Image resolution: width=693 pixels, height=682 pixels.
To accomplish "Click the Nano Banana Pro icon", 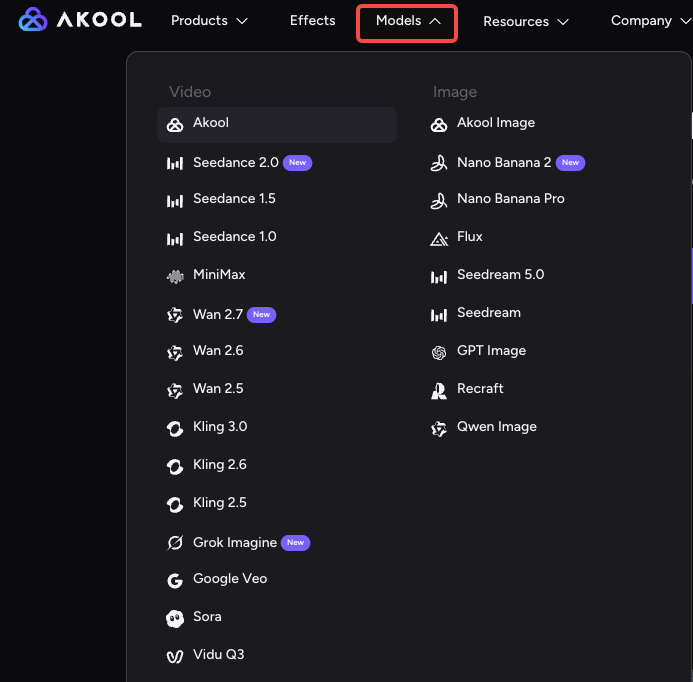I will click(x=439, y=200).
